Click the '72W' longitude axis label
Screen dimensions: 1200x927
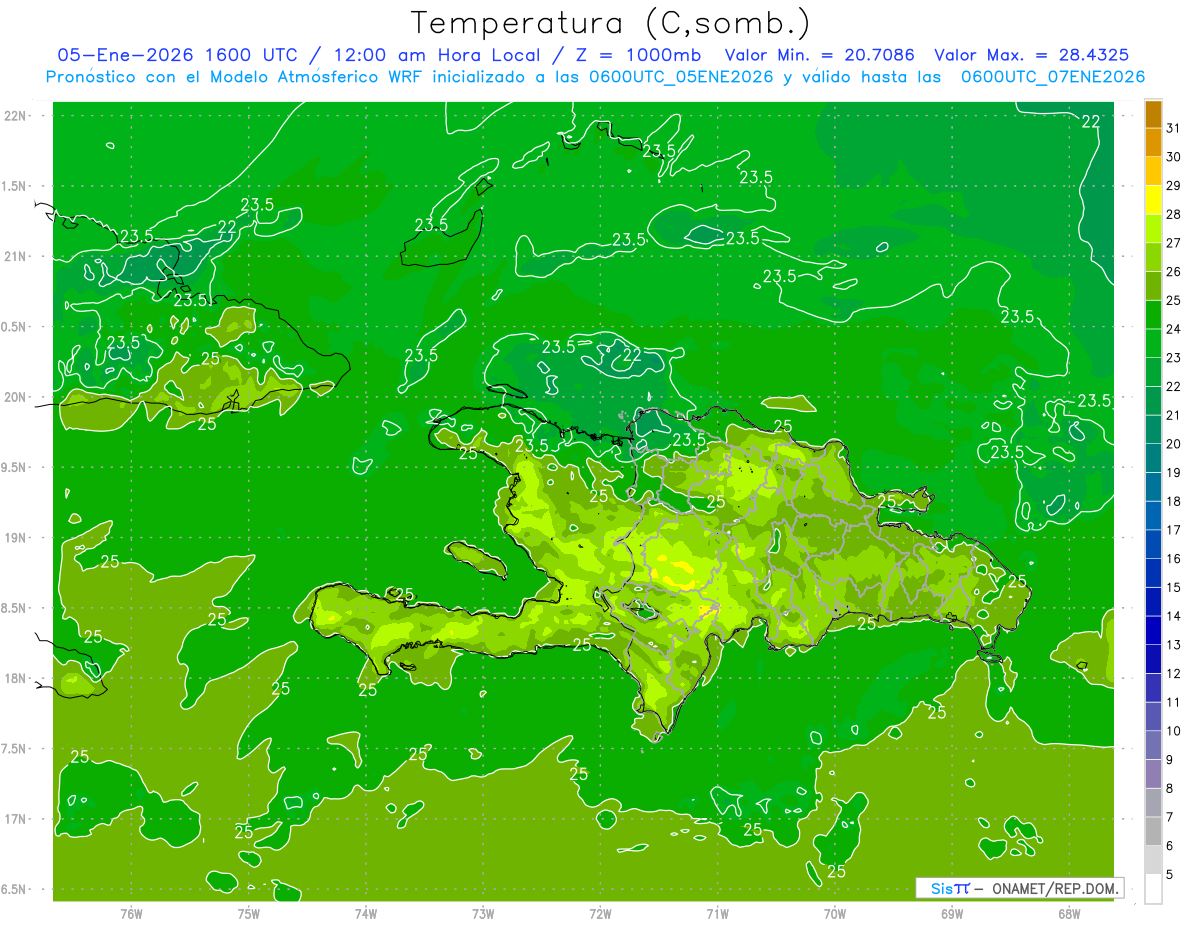600,914
